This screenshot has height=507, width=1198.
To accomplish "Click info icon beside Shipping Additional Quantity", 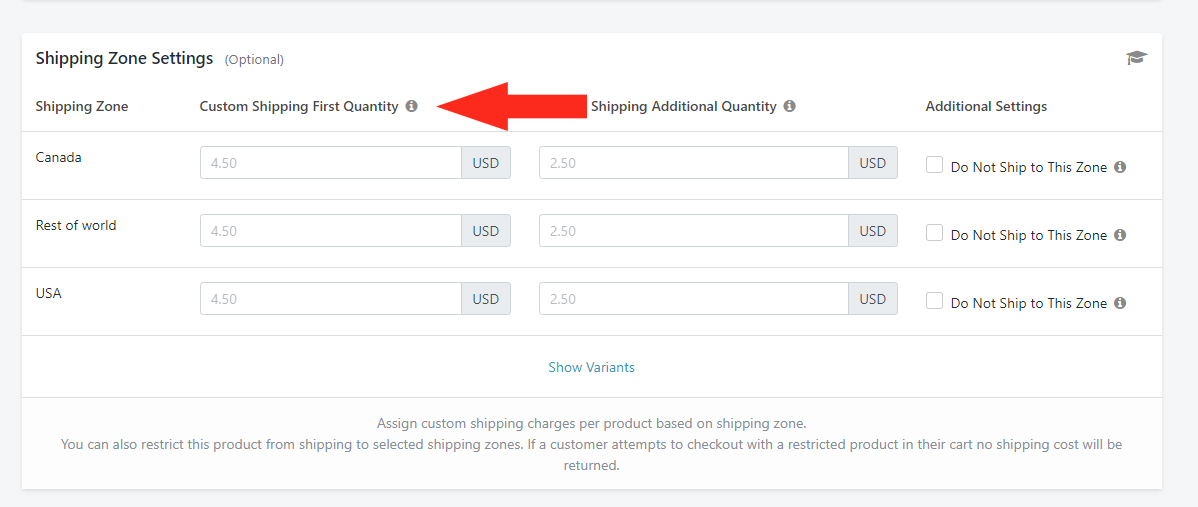I will pyautogui.click(x=789, y=106).
